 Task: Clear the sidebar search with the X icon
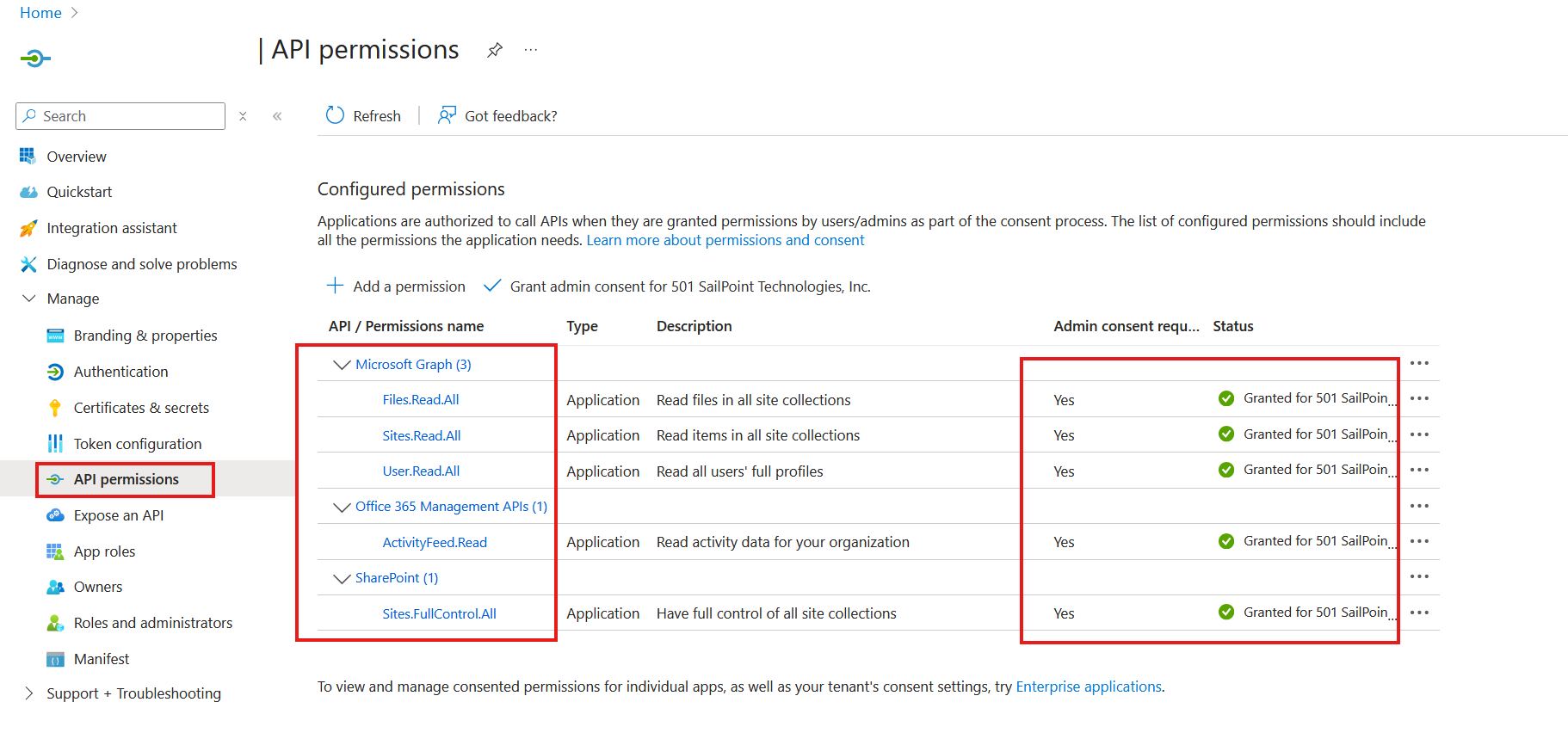point(243,116)
